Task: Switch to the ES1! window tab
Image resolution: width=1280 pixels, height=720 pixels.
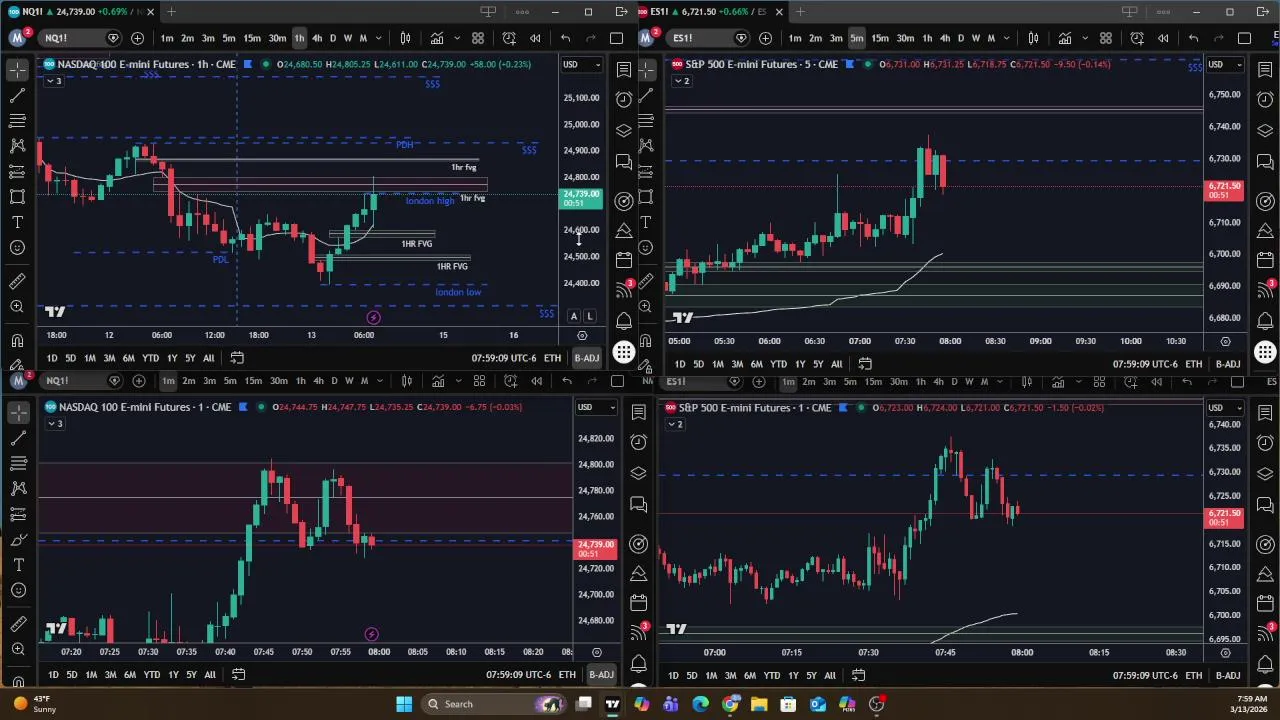Action: (715, 12)
